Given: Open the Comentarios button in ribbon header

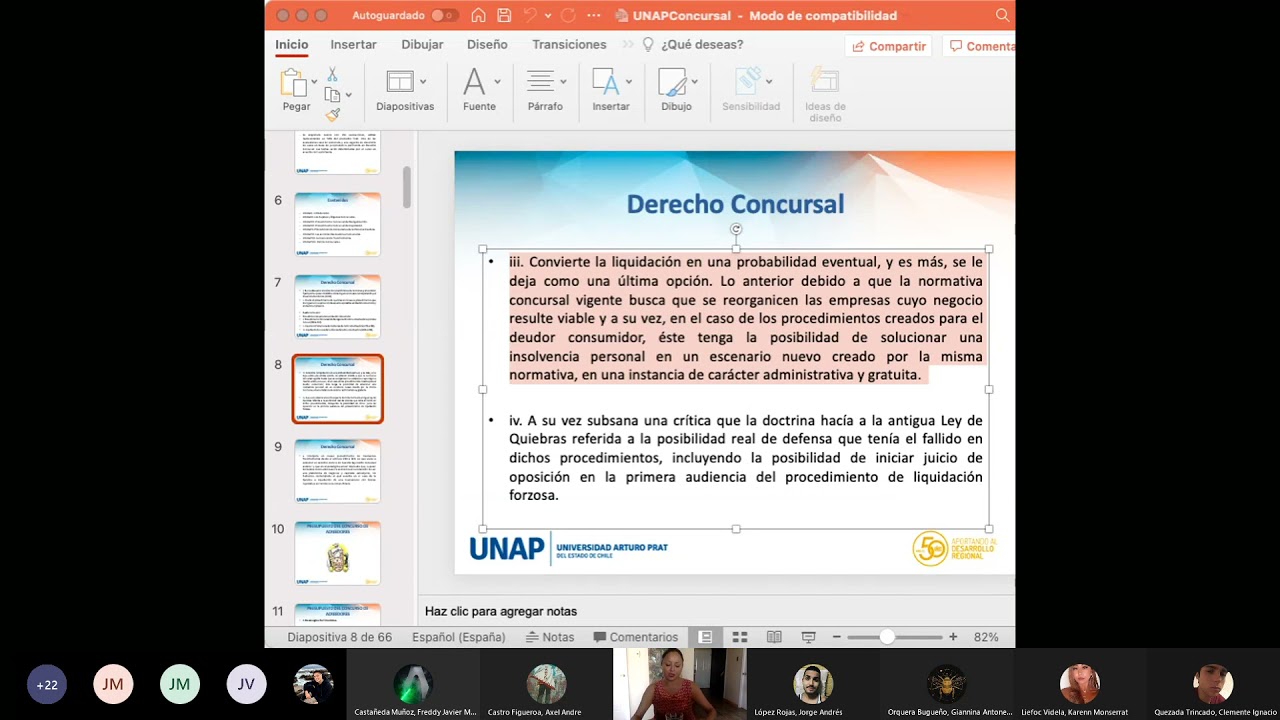Looking at the screenshot, I should (980, 46).
